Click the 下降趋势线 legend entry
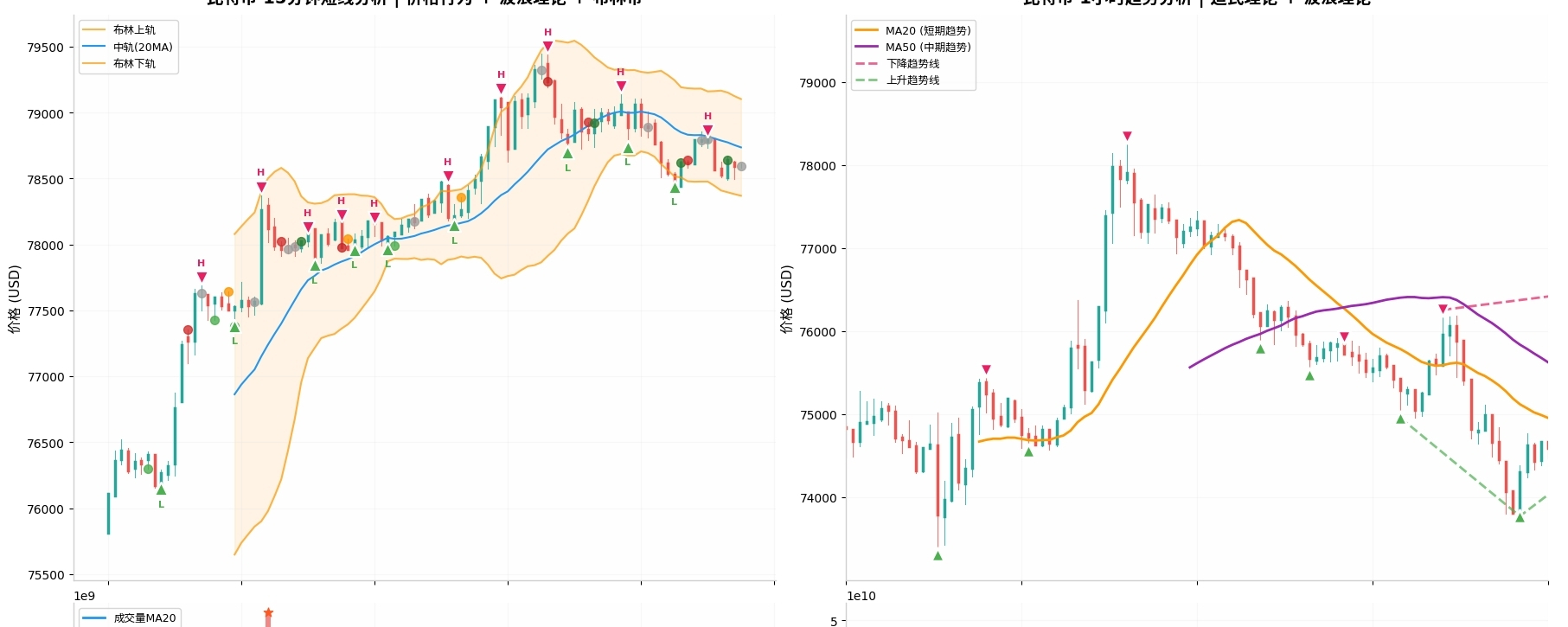 click(x=897, y=63)
